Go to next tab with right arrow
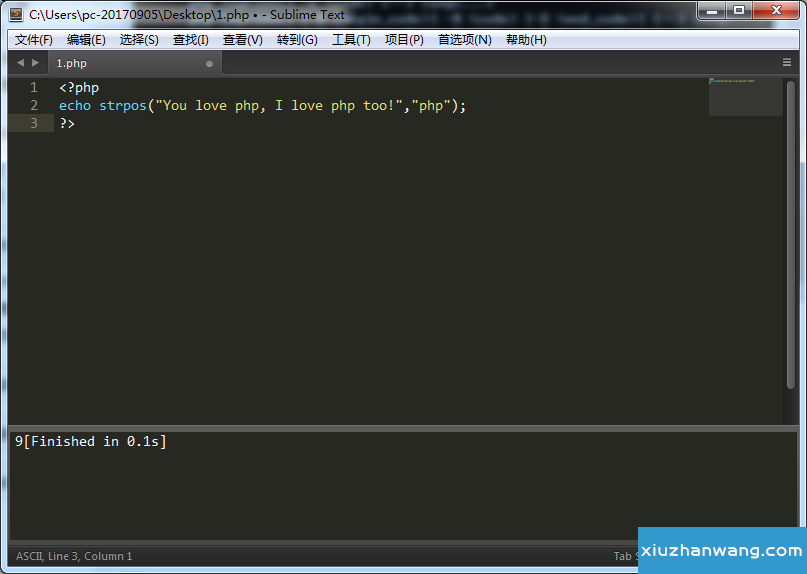 36,63
